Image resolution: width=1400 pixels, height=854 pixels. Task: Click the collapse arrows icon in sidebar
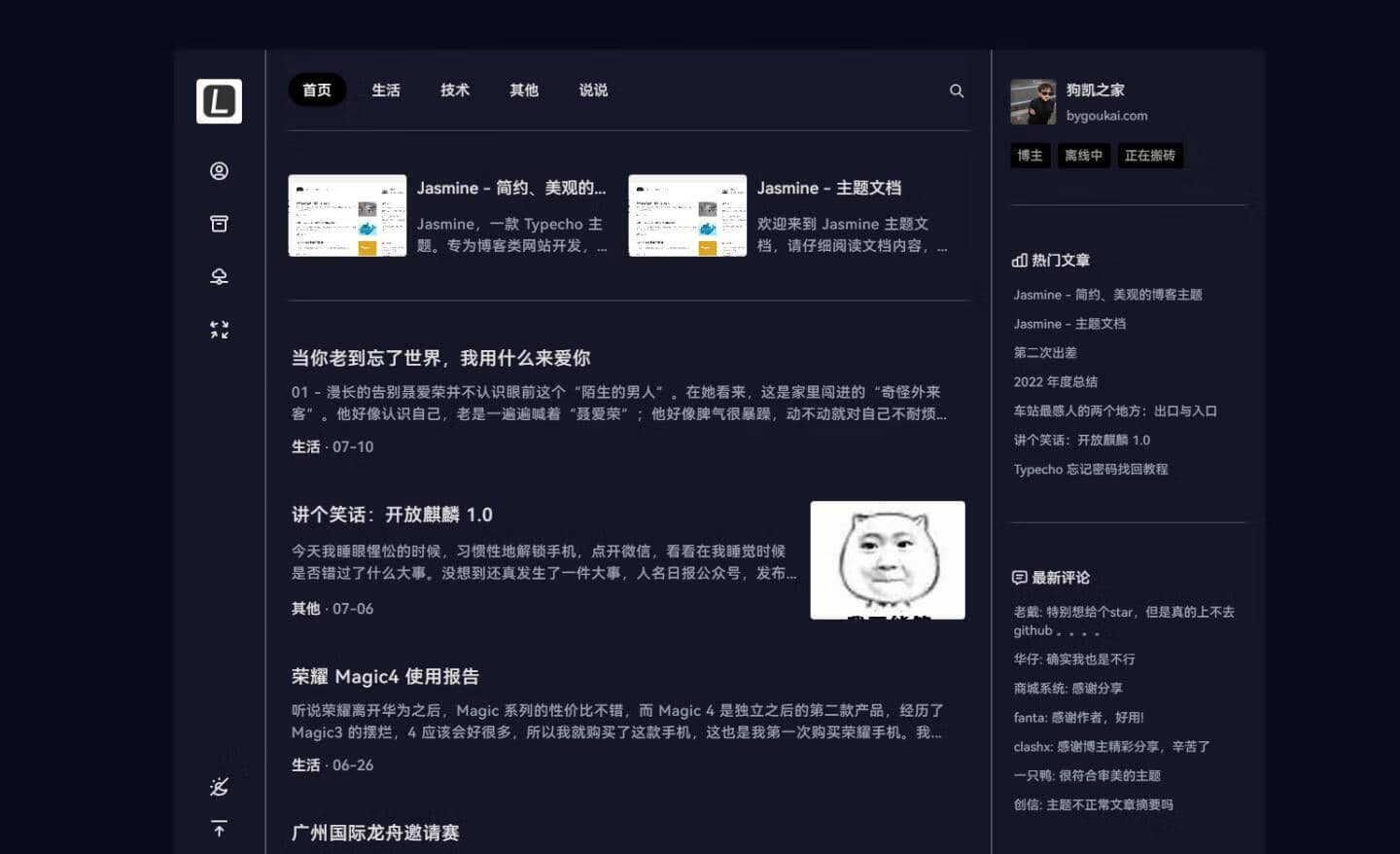(x=219, y=330)
